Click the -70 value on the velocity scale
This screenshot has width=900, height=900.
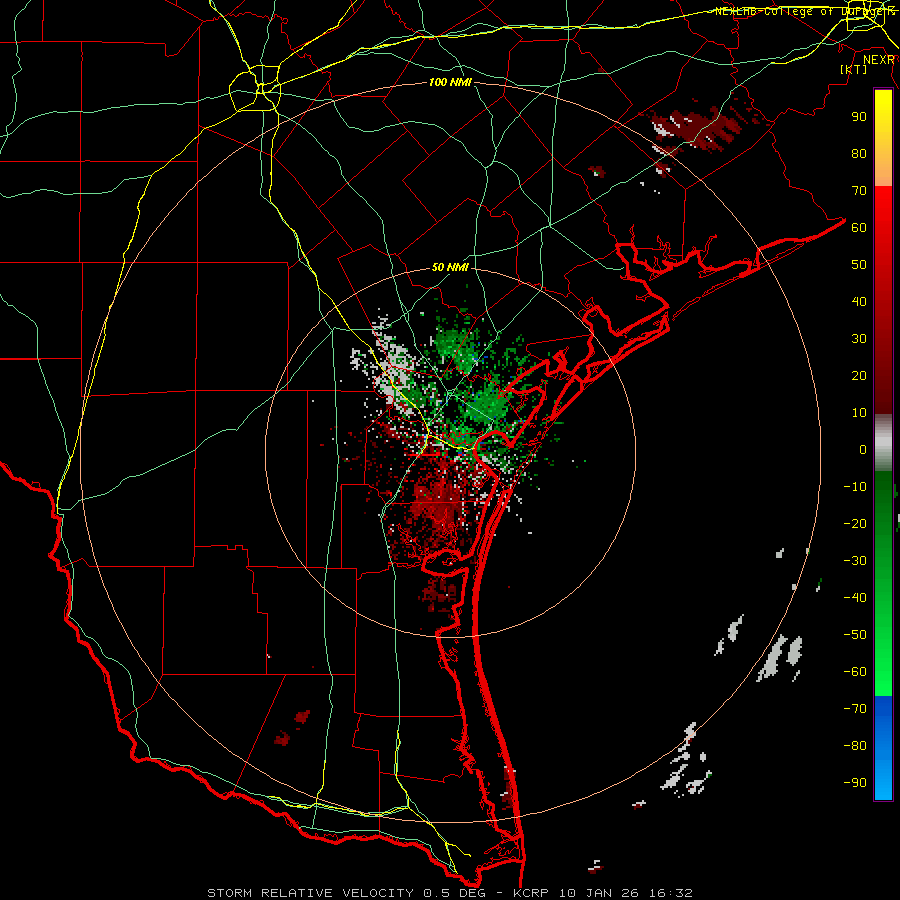coord(855,709)
